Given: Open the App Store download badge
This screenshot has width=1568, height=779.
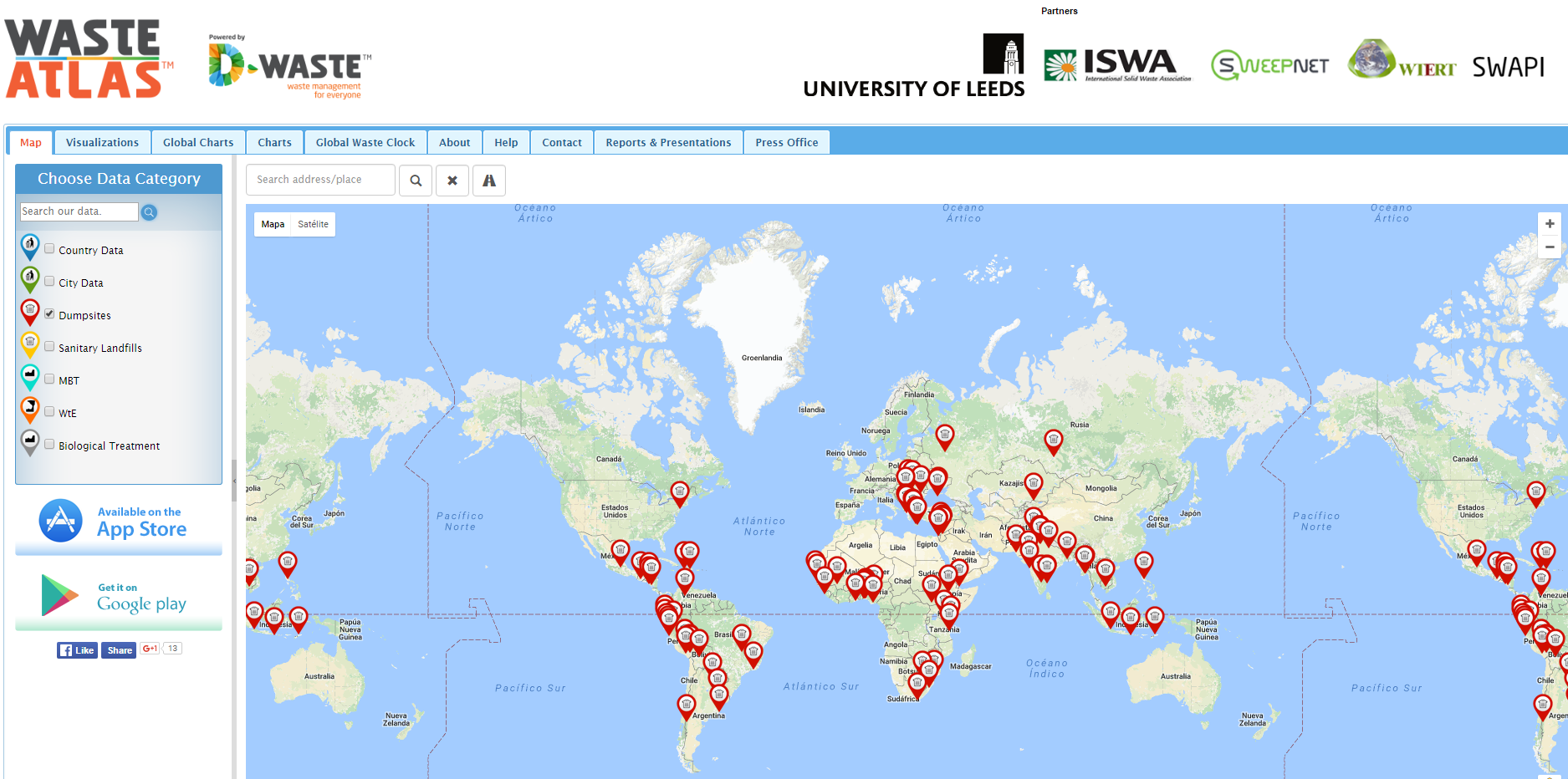Looking at the screenshot, I should (119, 522).
